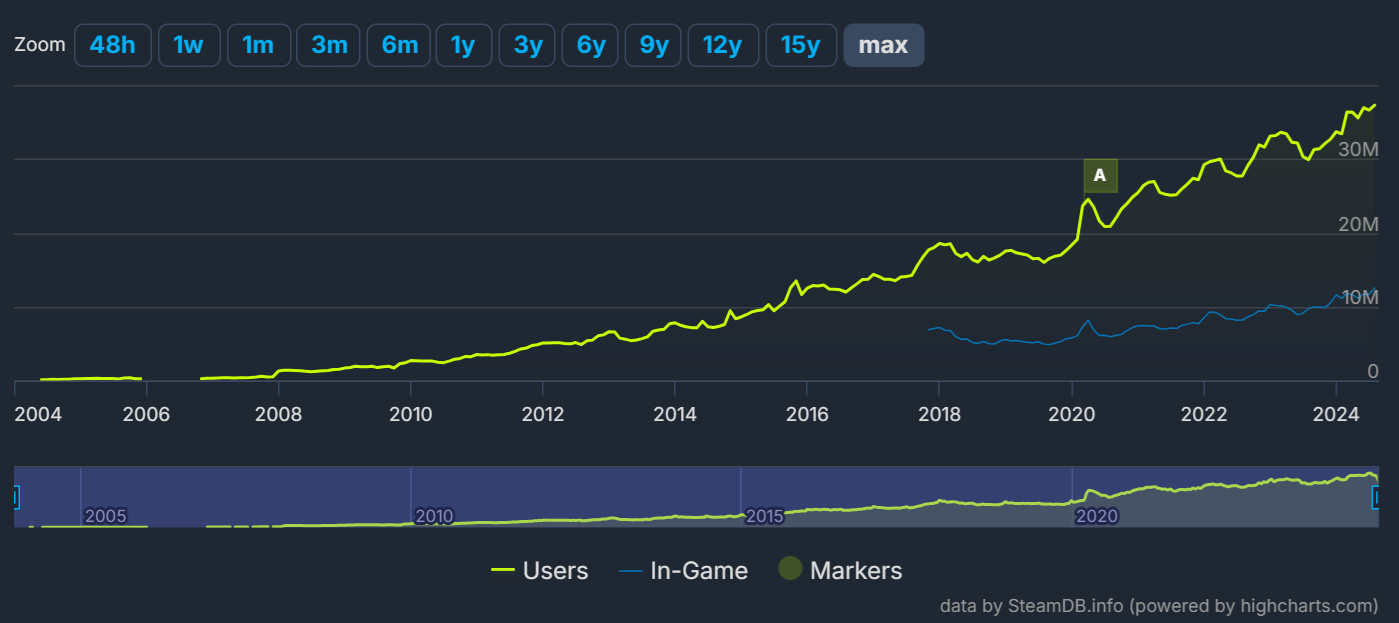Screen dimensions: 1399x623
Task: Click the left navigator range handle
Action: [x=15, y=497]
